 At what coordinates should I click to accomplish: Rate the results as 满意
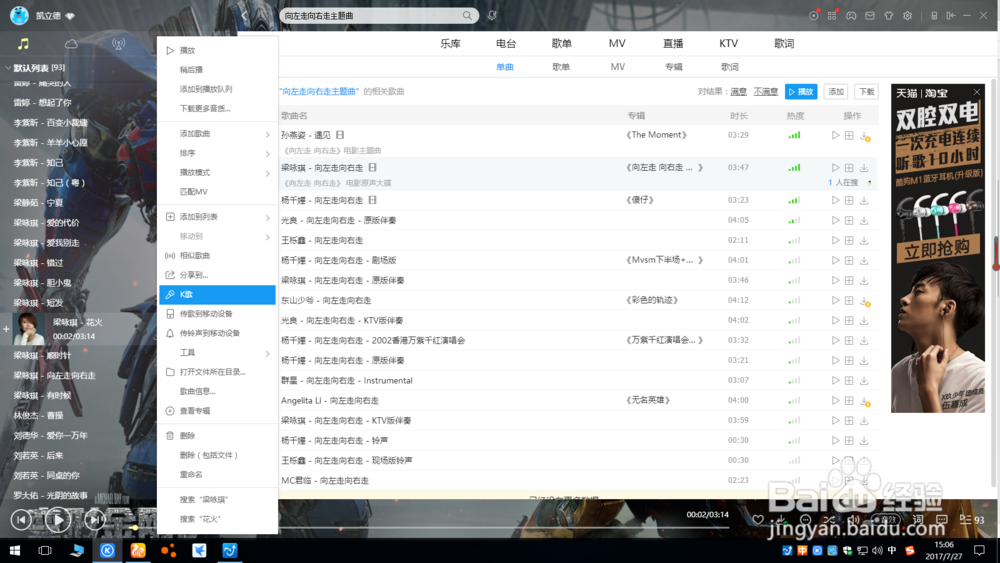pos(739,92)
